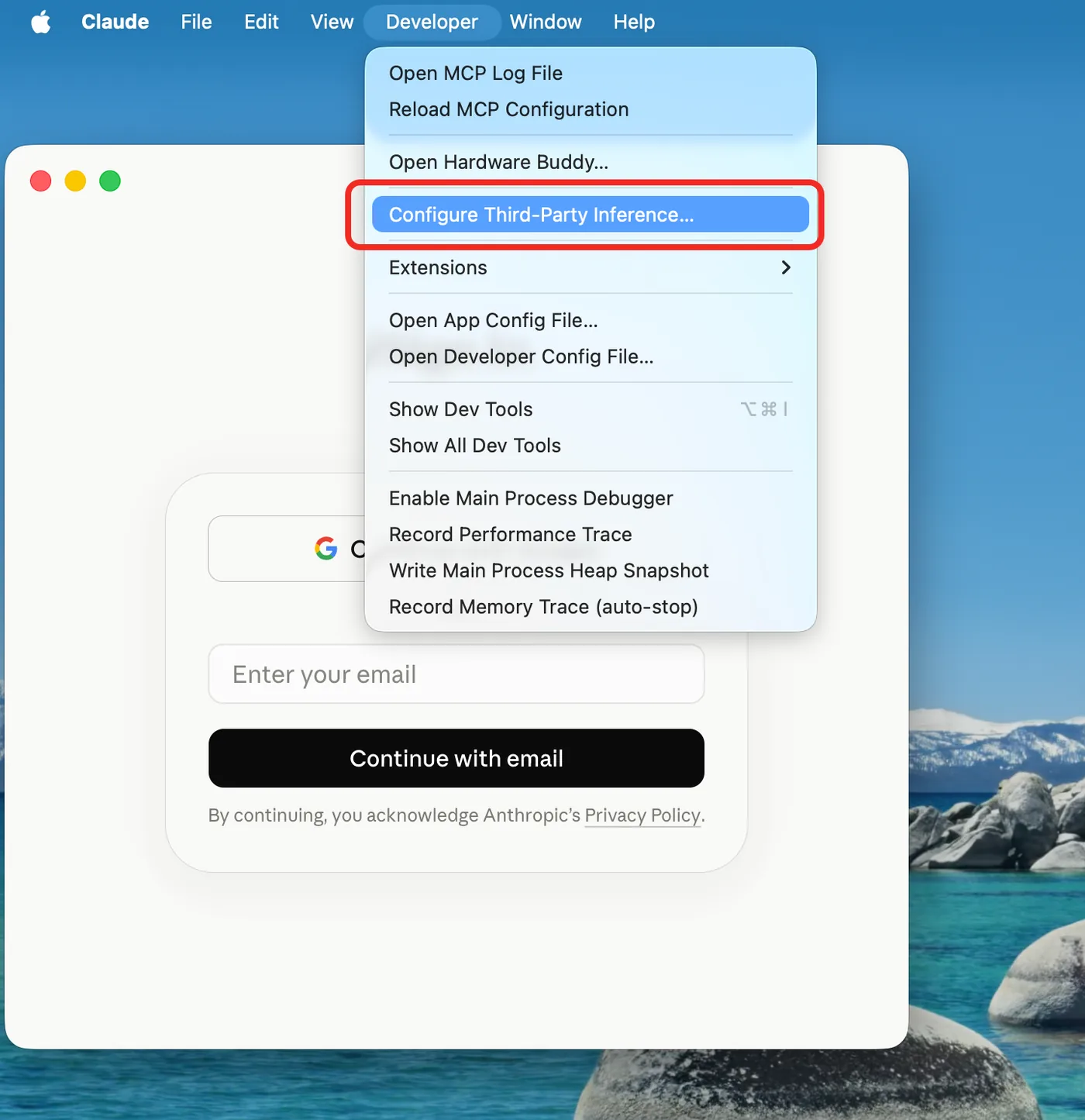Click Continue with email button
Image resolution: width=1085 pixels, height=1120 pixels.
456,758
